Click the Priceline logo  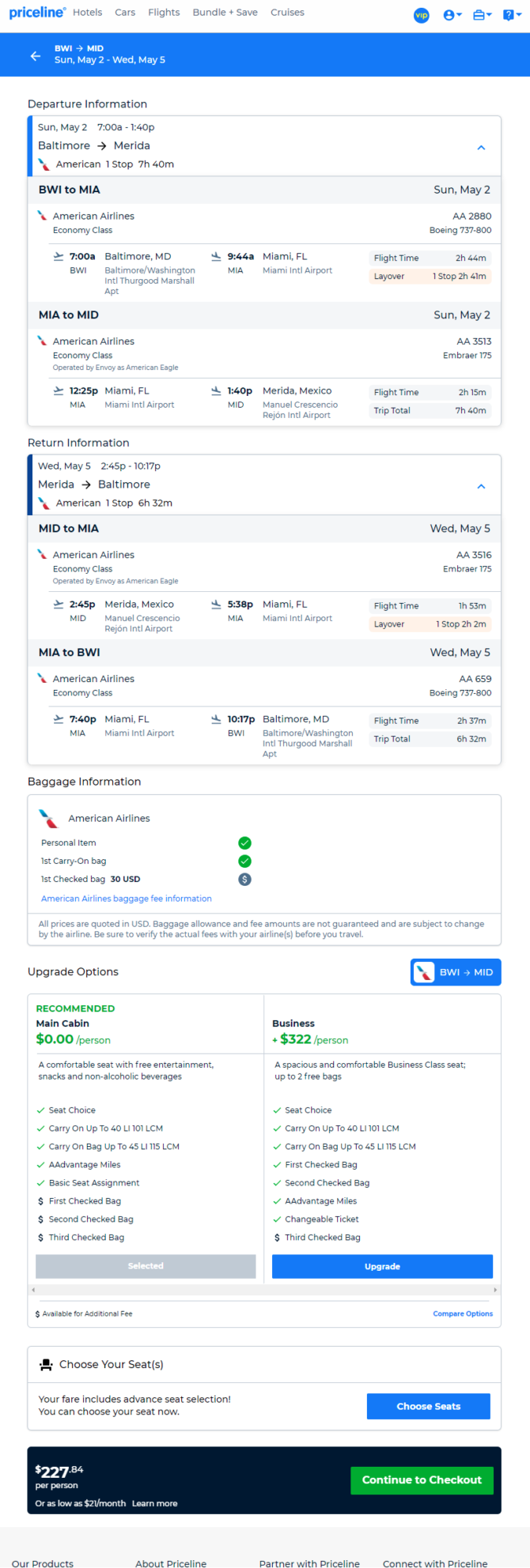37,13
